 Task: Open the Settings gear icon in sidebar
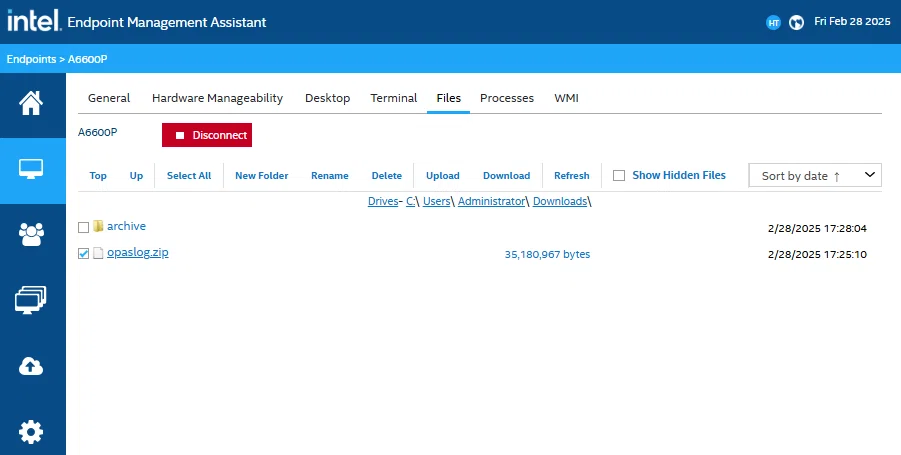(x=31, y=432)
